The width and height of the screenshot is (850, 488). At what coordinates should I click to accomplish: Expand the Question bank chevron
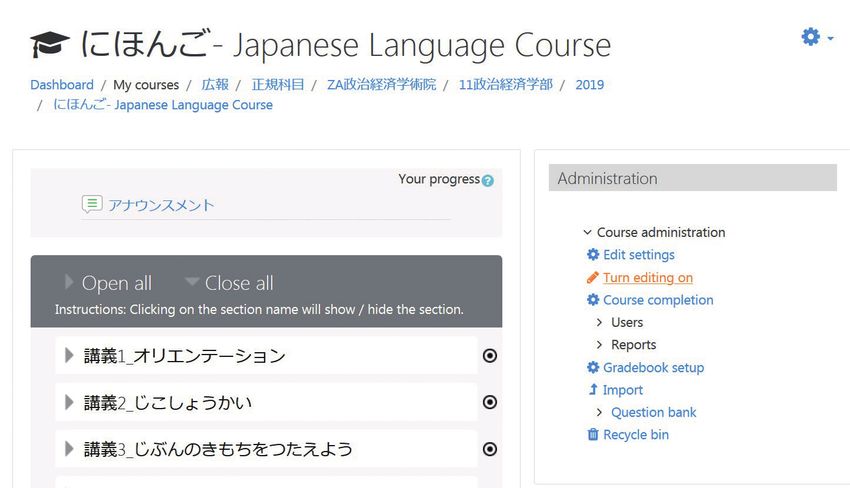point(599,412)
